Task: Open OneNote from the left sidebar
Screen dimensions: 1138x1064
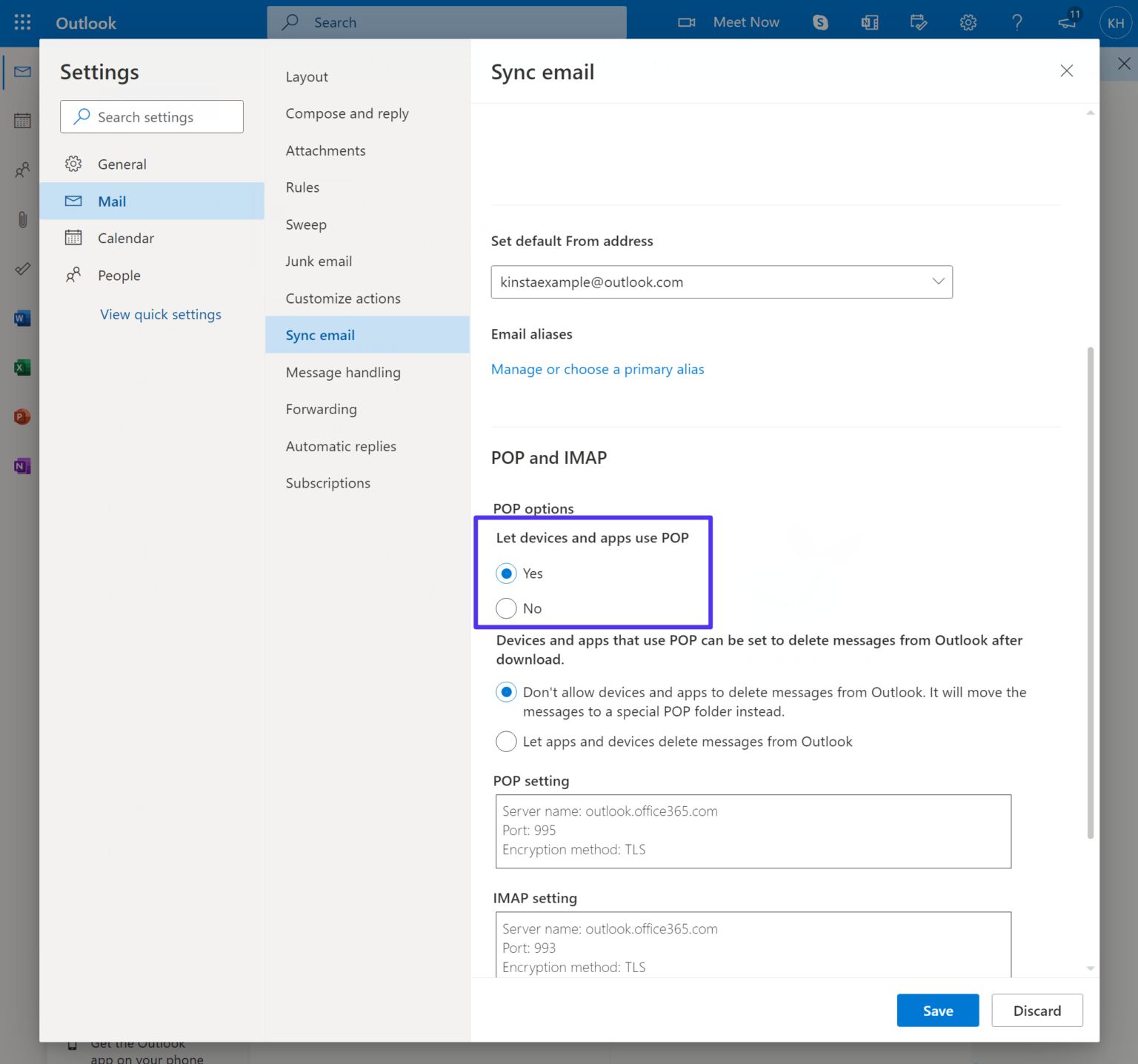Action: (21, 466)
